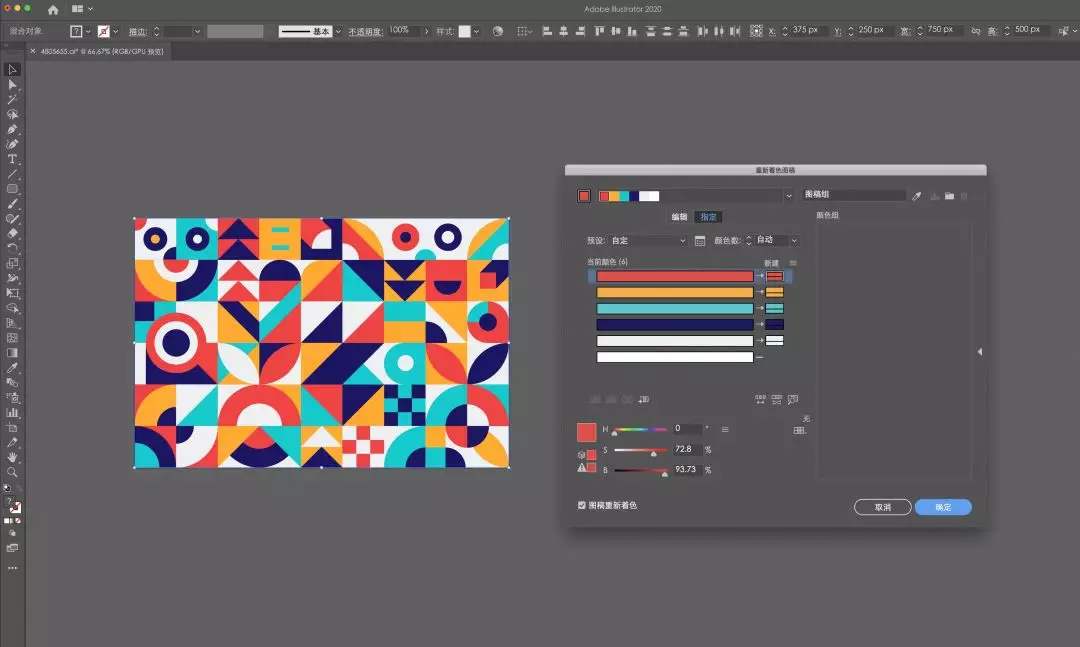Viewport: 1080px width, 647px height.
Task: Select the Hand tool
Action: coord(13,457)
